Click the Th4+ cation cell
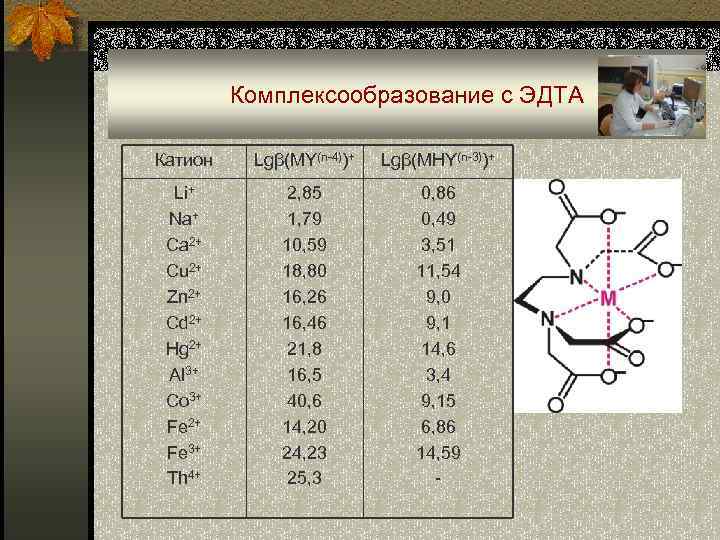The width and height of the screenshot is (720, 540). [184, 478]
